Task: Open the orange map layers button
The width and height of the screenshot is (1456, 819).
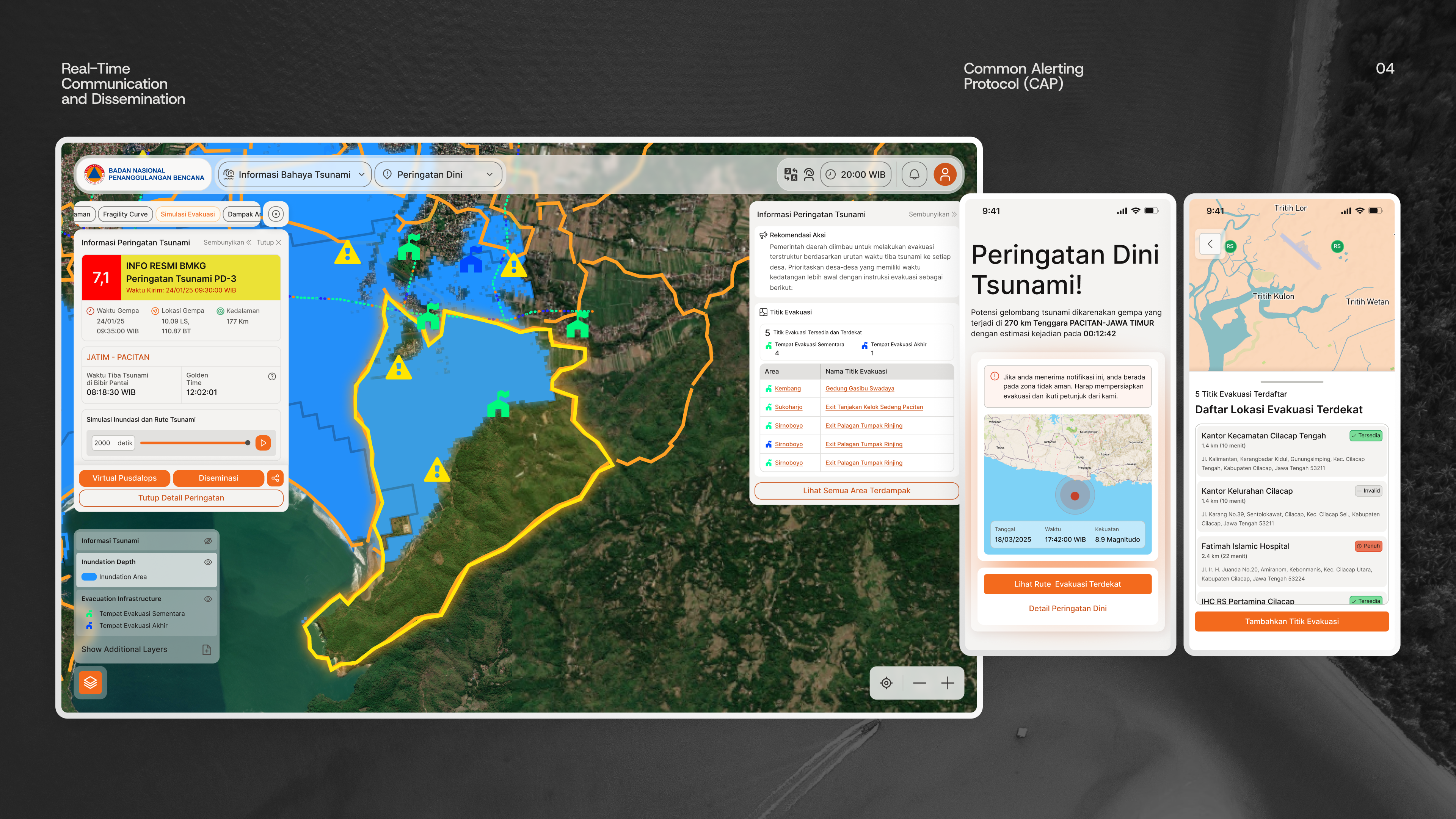Action: click(91, 683)
